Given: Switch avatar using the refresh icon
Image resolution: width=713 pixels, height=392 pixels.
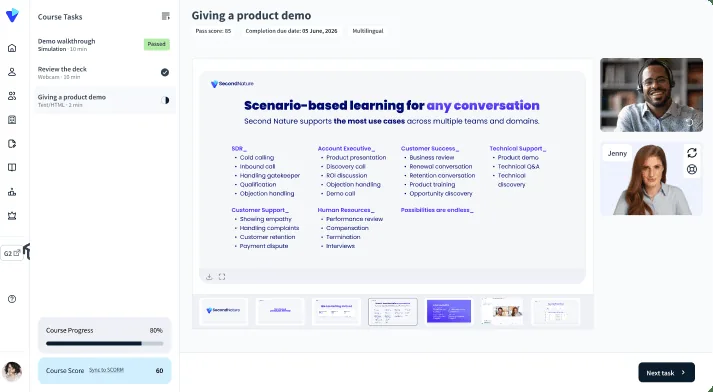Looking at the screenshot, I should click(692, 153).
